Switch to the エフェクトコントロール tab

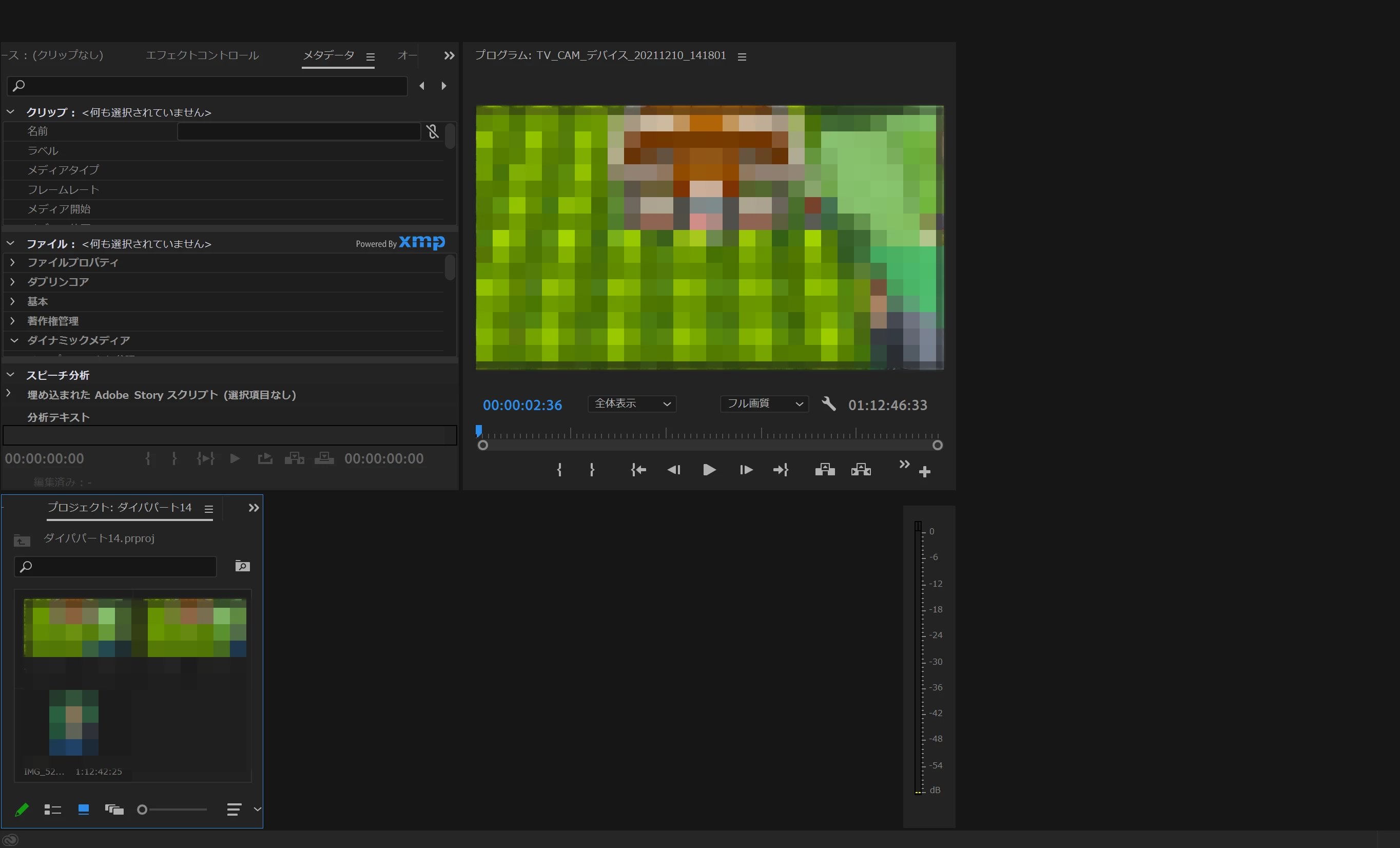[x=202, y=55]
